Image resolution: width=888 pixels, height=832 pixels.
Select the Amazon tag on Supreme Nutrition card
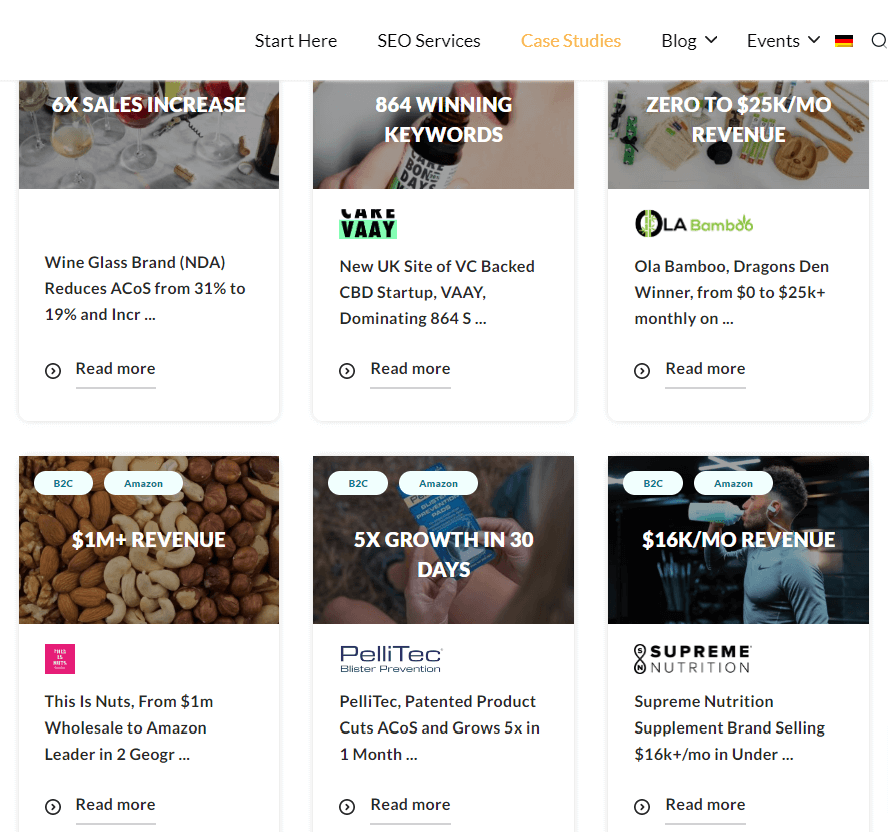point(733,483)
